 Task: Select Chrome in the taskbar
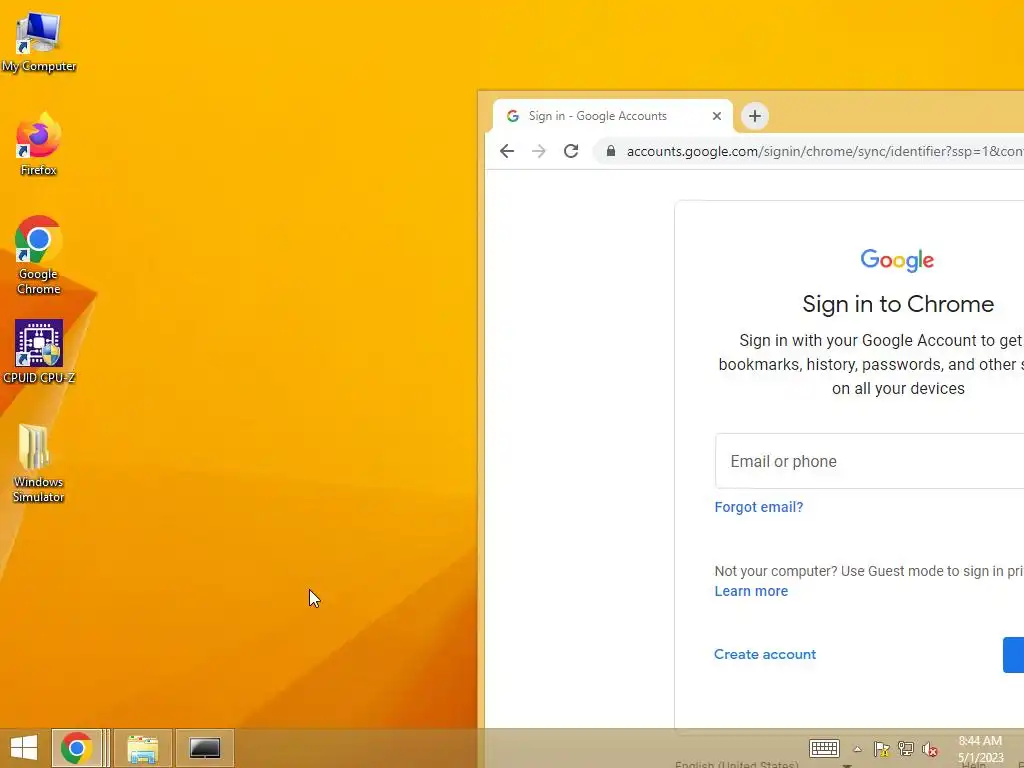click(x=77, y=748)
